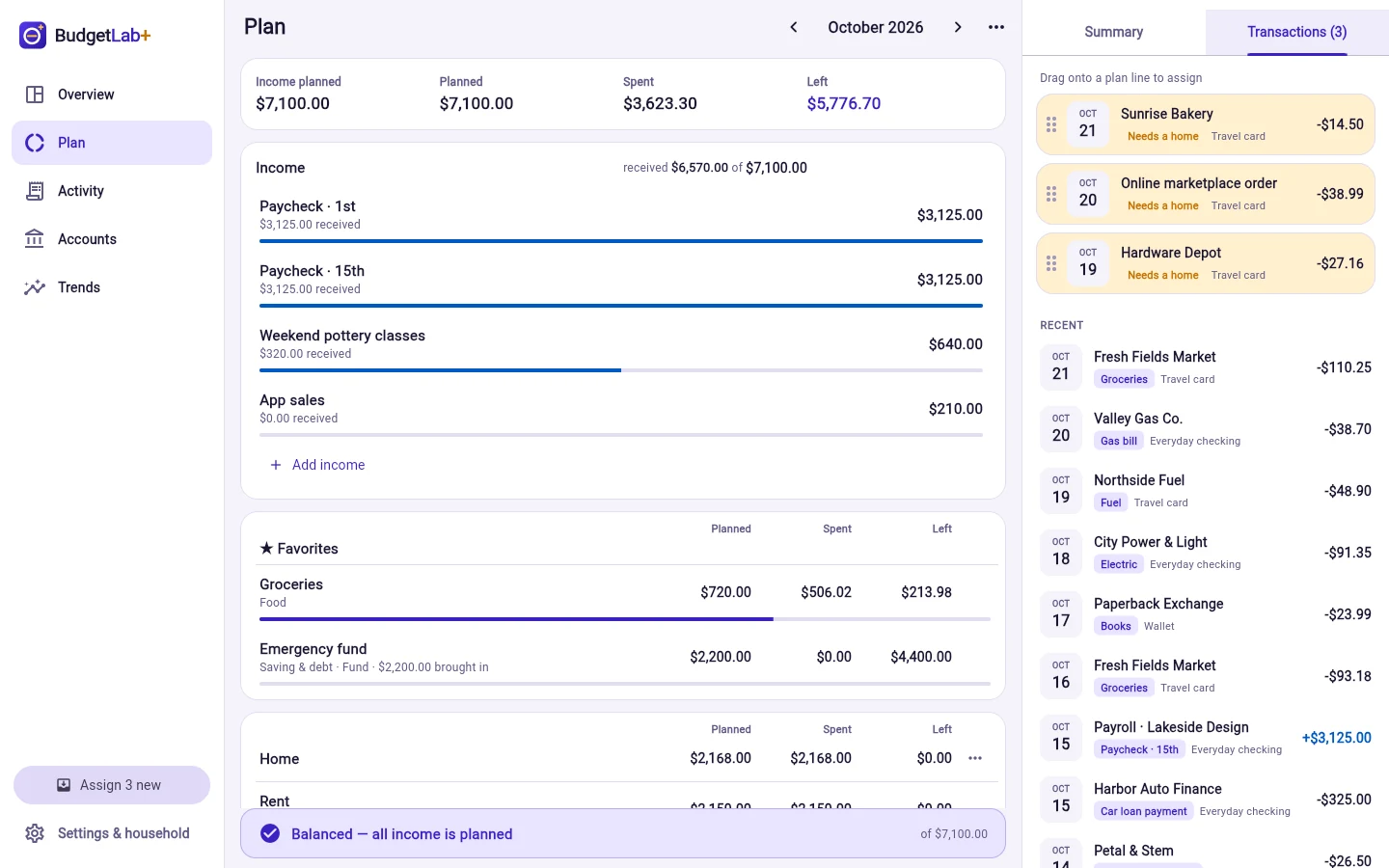Open the Plan more options menu
Image resolution: width=1389 pixels, height=868 pixels.
[x=996, y=27]
